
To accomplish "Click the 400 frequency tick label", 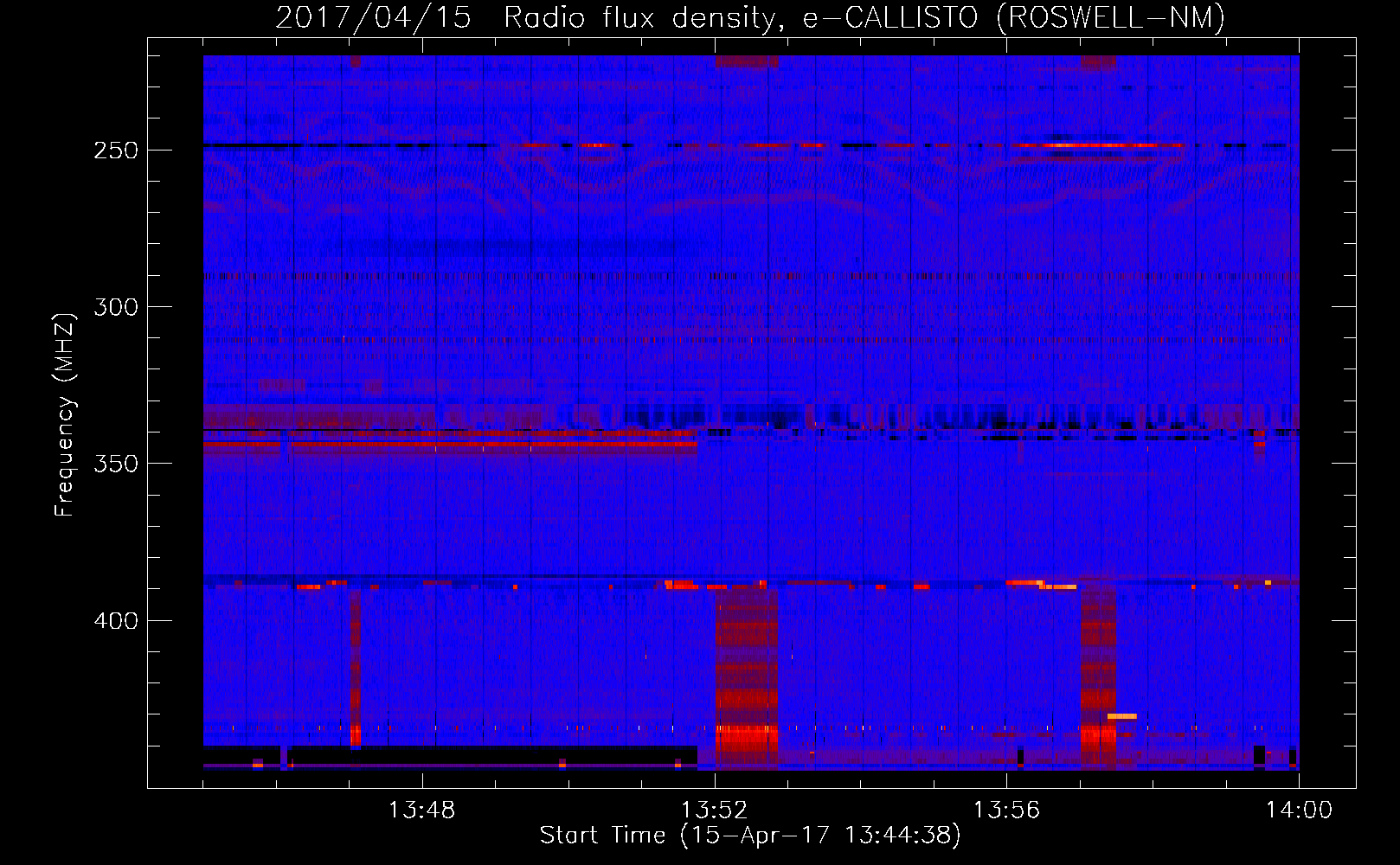I will click(x=116, y=621).
